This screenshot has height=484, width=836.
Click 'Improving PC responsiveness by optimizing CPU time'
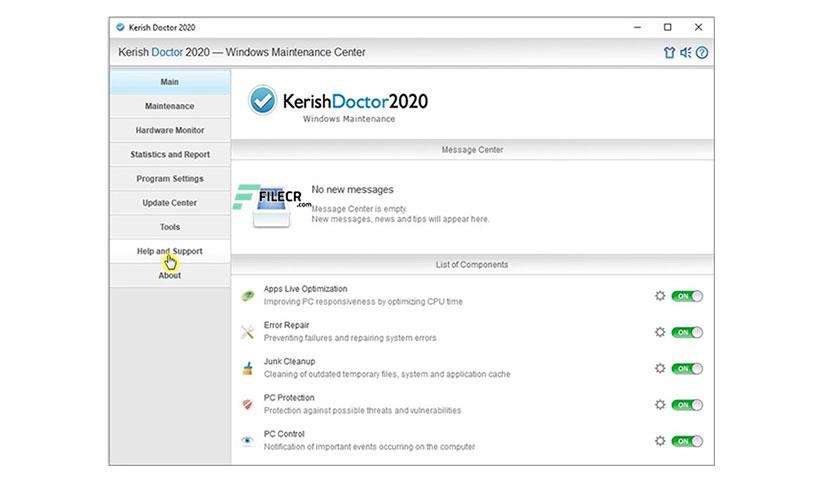[363, 302]
